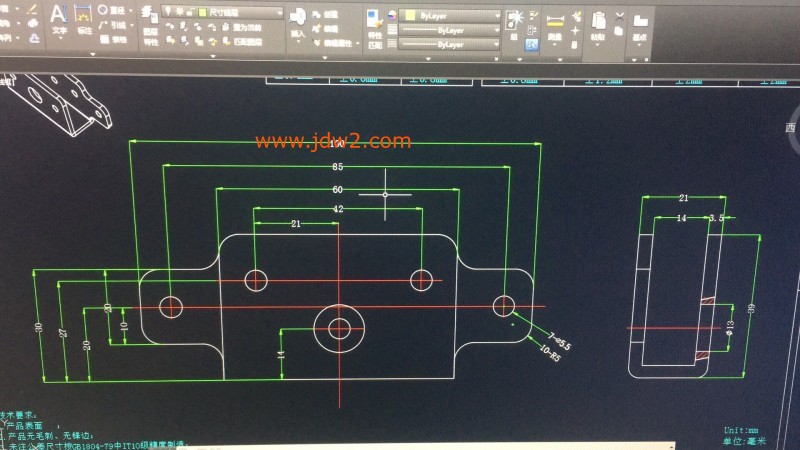
Task: Click the Base point (基点) icon
Action: (638, 20)
